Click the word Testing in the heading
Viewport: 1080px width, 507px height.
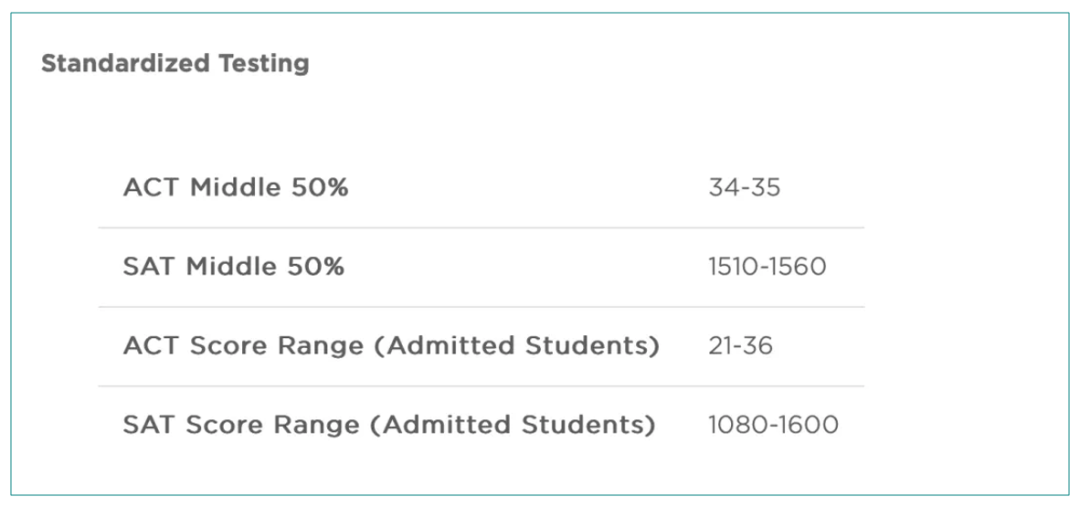[x=264, y=63]
